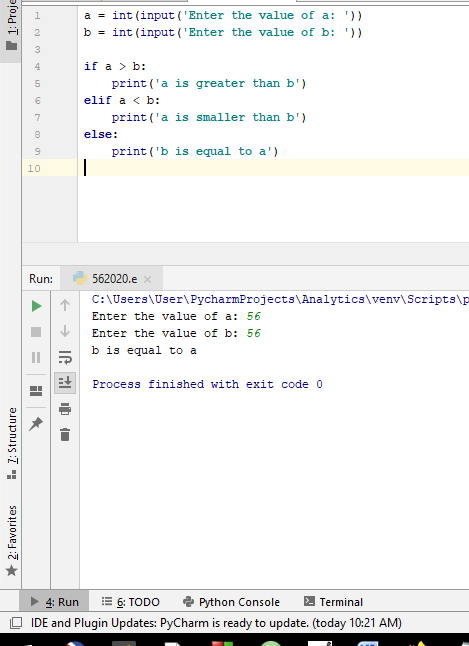The height and width of the screenshot is (646, 469).
Task: Click the IDE and Plugin Updates notification
Action: (x=216, y=623)
